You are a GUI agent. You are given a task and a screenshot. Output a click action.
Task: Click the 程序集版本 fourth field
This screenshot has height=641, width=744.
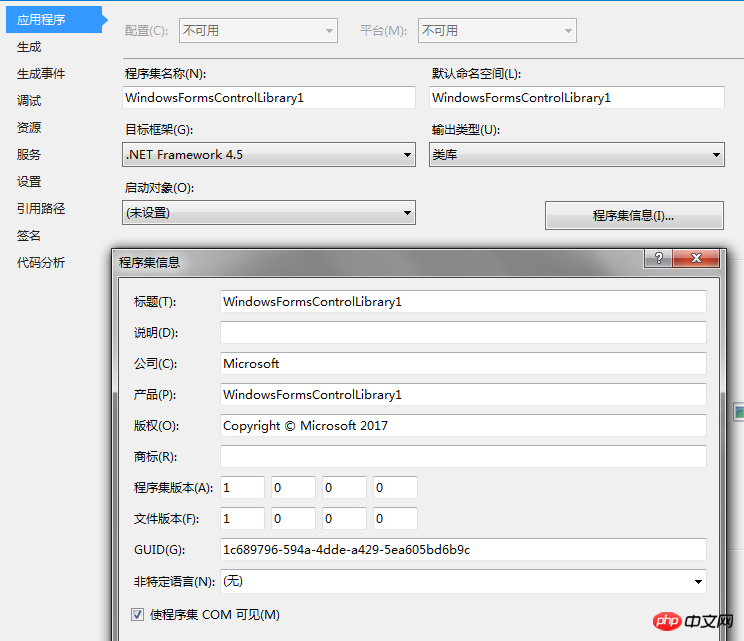[395, 488]
